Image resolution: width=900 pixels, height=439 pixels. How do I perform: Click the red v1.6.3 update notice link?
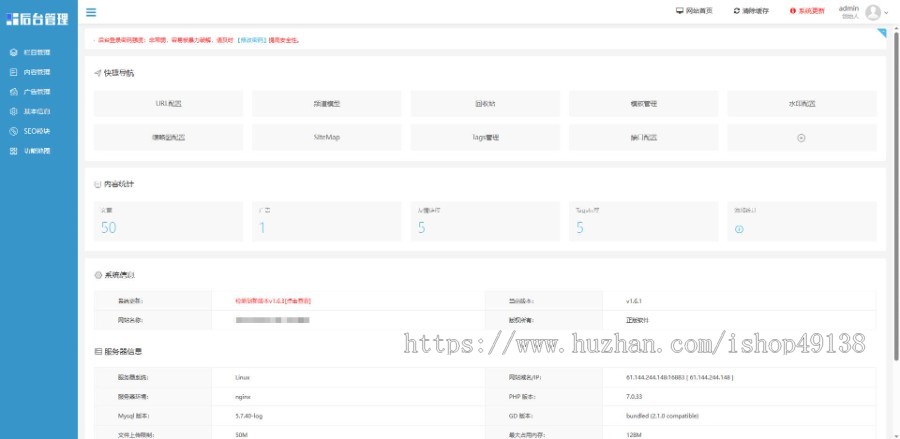coord(273,301)
